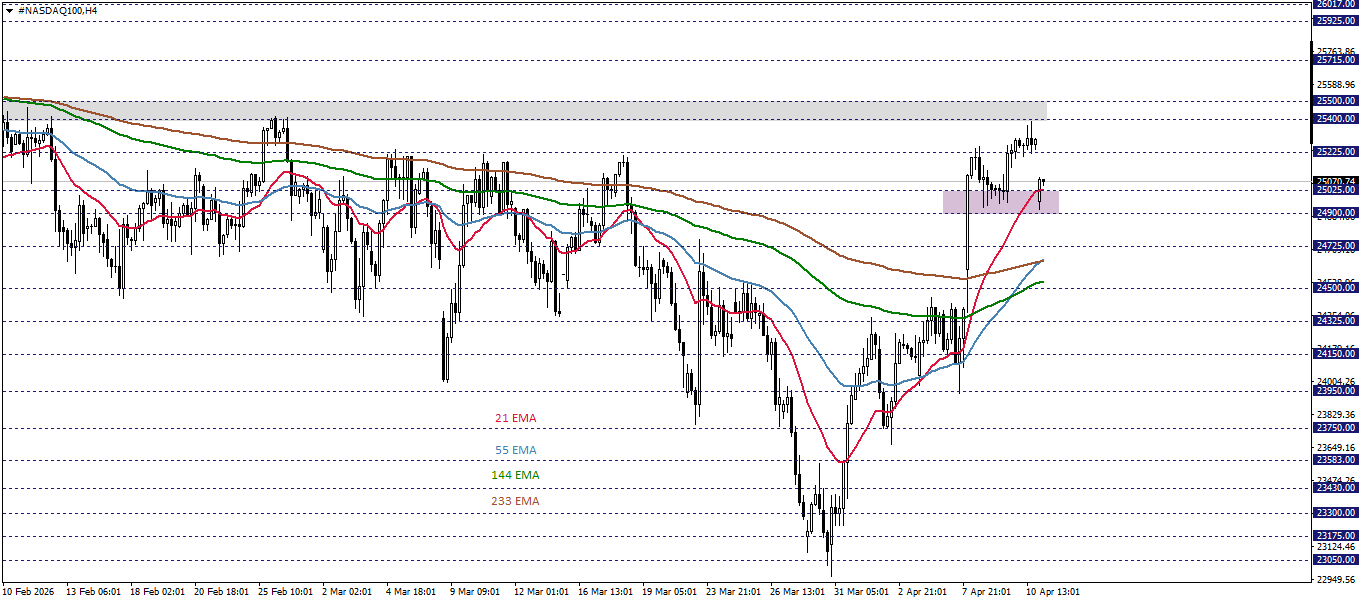Image resolution: width=1362 pixels, height=603 pixels.
Task: Click the current price tag 25070.74
Action: (x=1337, y=181)
